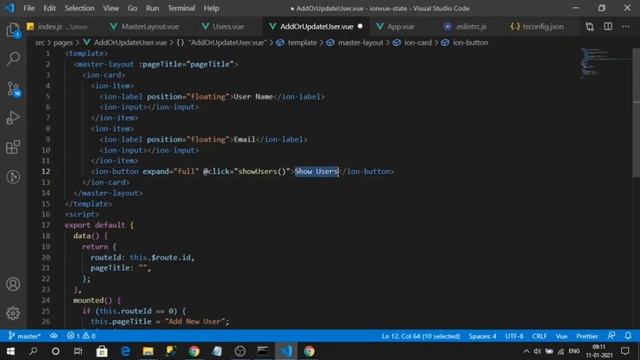Open Source Control view in activity bar

13,88
